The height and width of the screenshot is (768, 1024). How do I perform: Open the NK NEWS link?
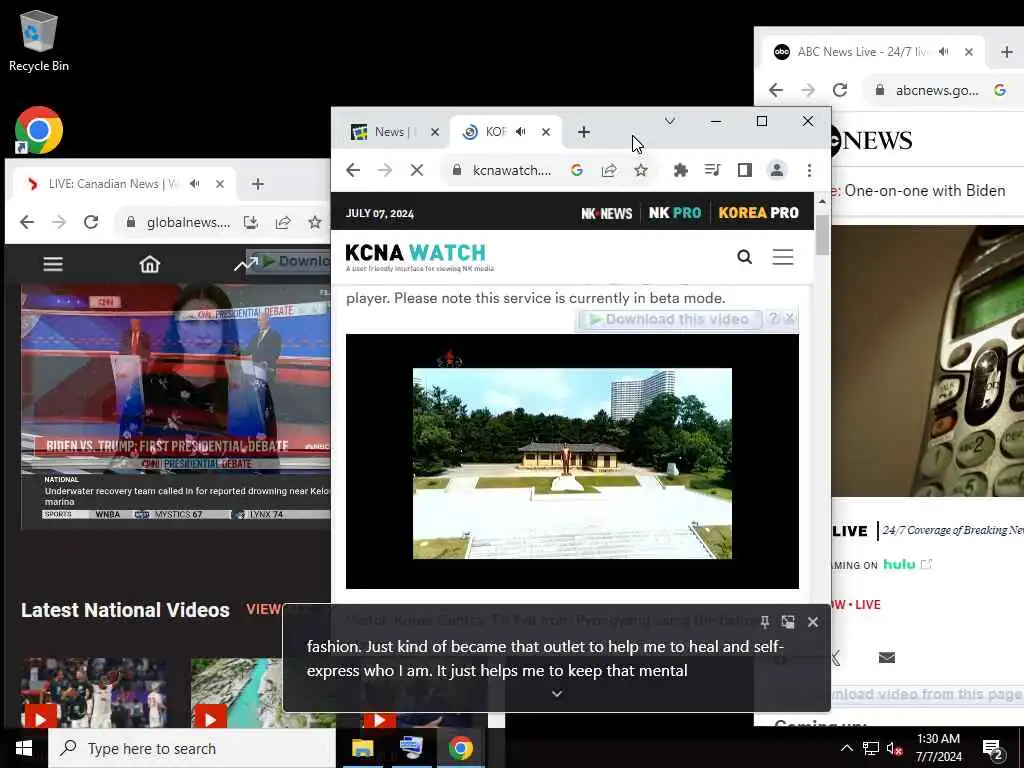point(607,214)
